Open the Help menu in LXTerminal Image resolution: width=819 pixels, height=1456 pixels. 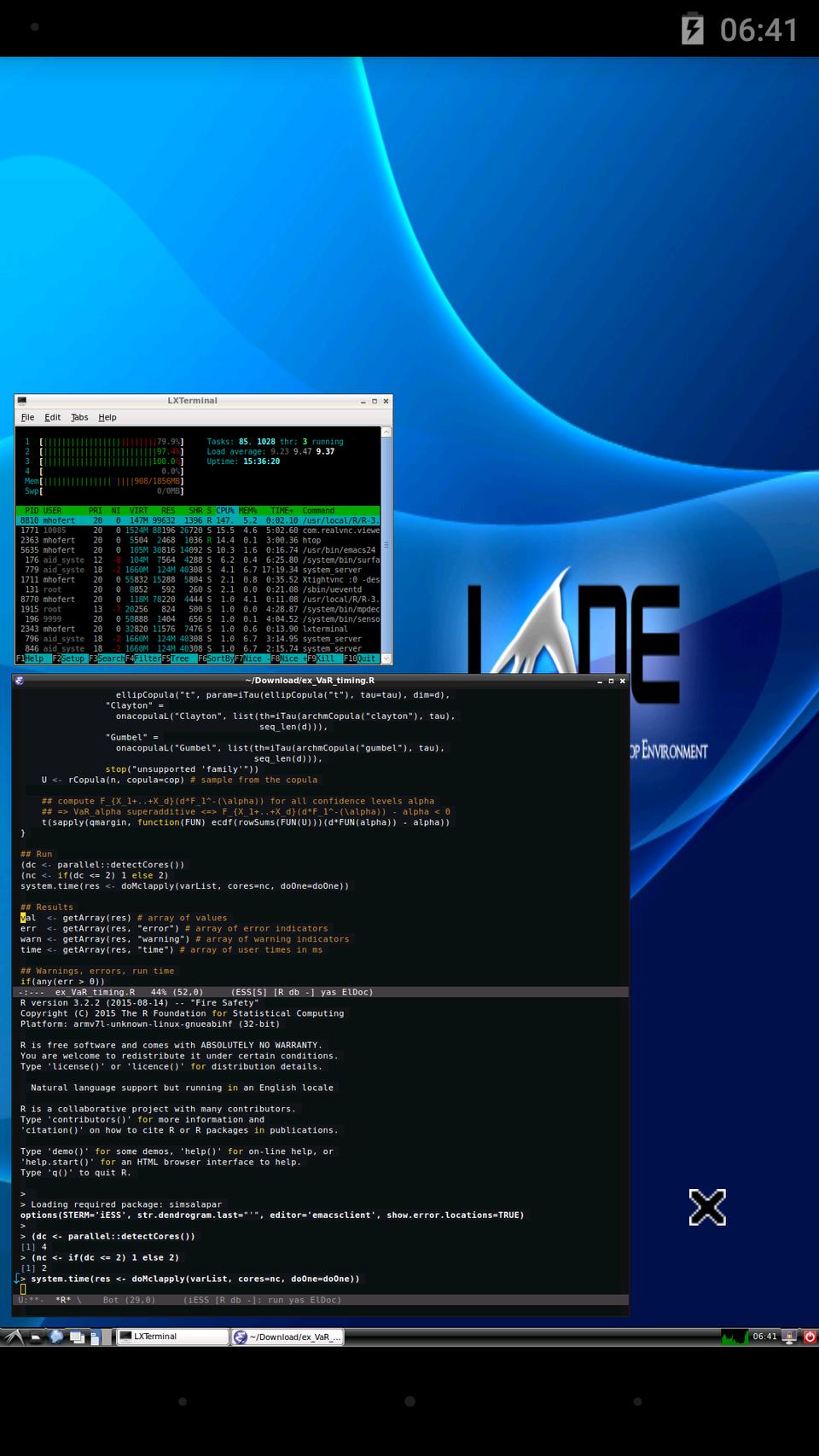tap(107, 417)
